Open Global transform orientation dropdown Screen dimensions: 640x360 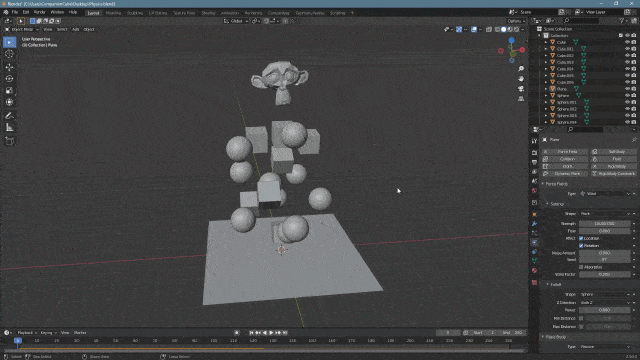point(236,21)
